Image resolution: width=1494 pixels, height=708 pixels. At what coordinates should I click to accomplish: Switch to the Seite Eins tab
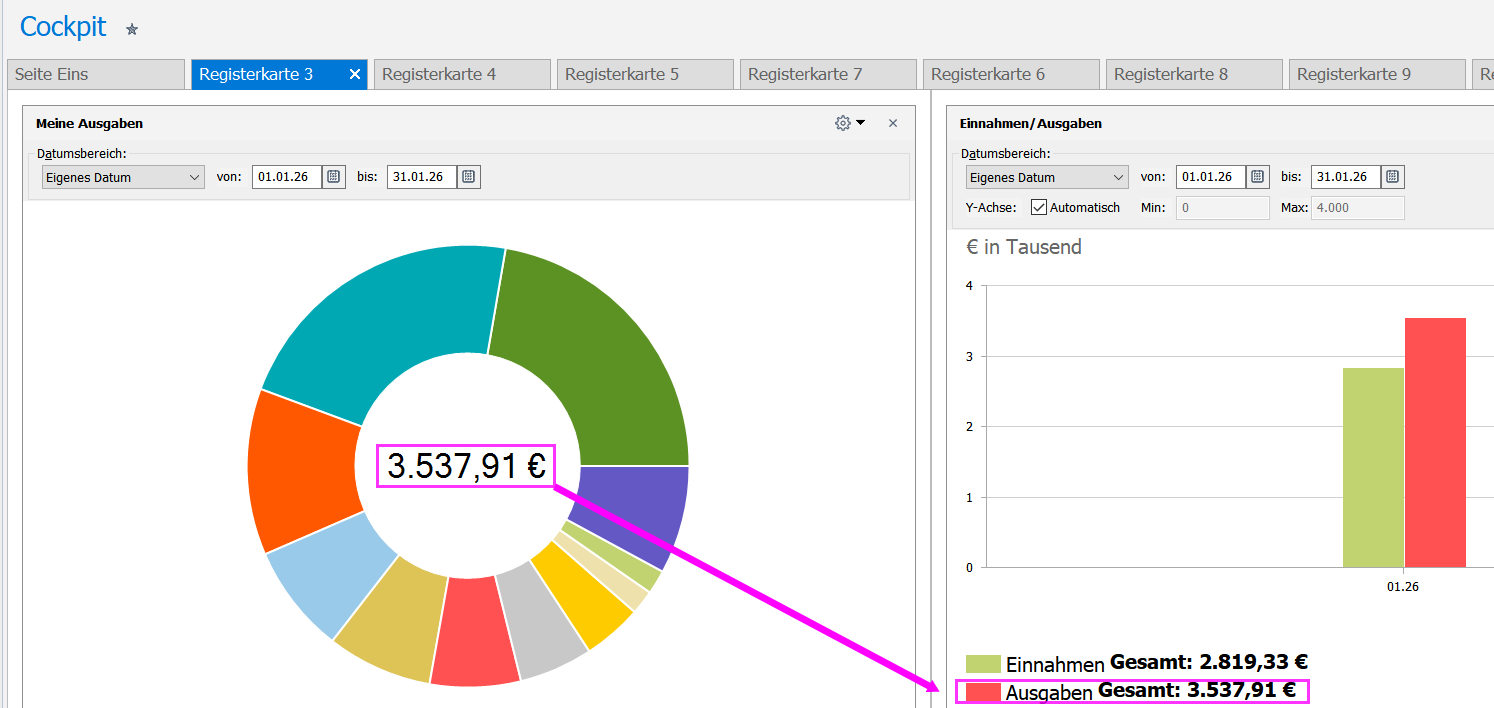[95, 74]
